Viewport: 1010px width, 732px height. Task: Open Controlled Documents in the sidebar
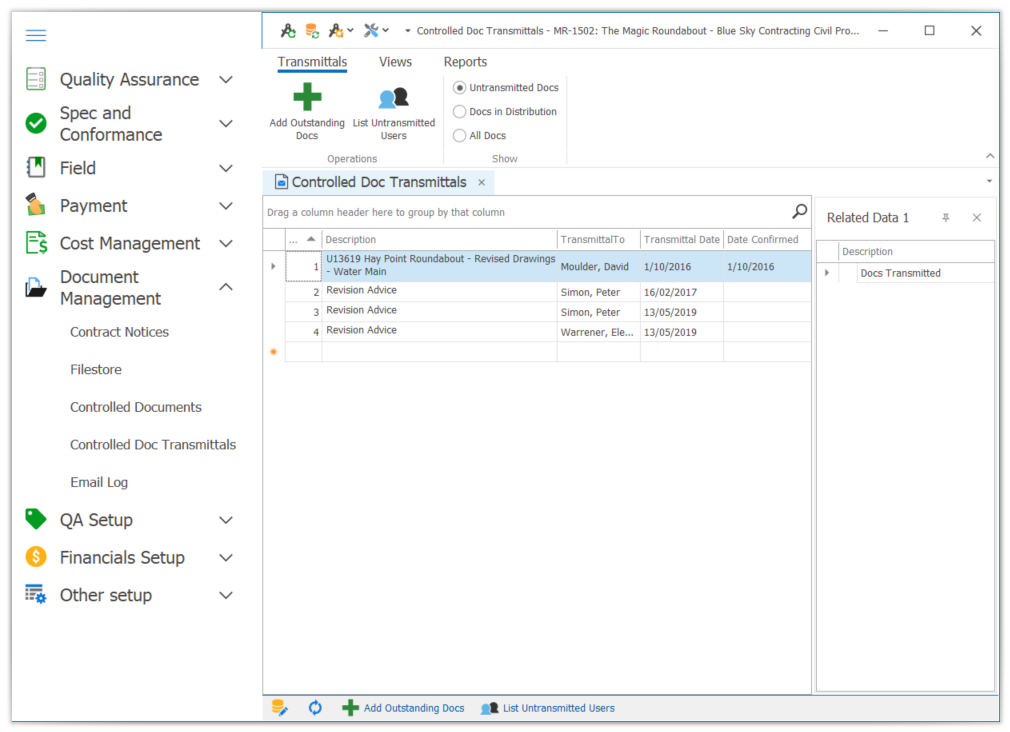136,407
